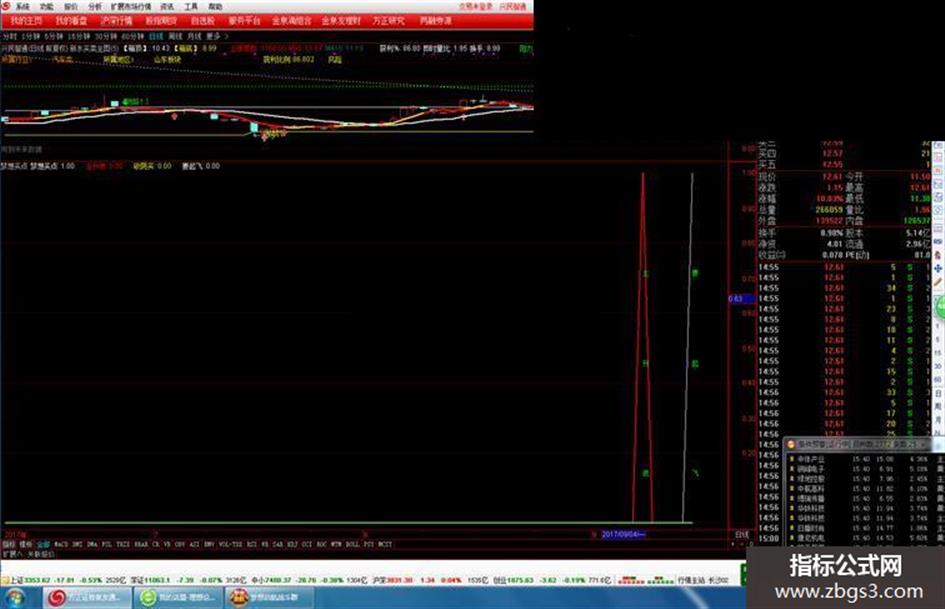
Task: Switch chart to 15分钟 period
Action: (79, 36)
